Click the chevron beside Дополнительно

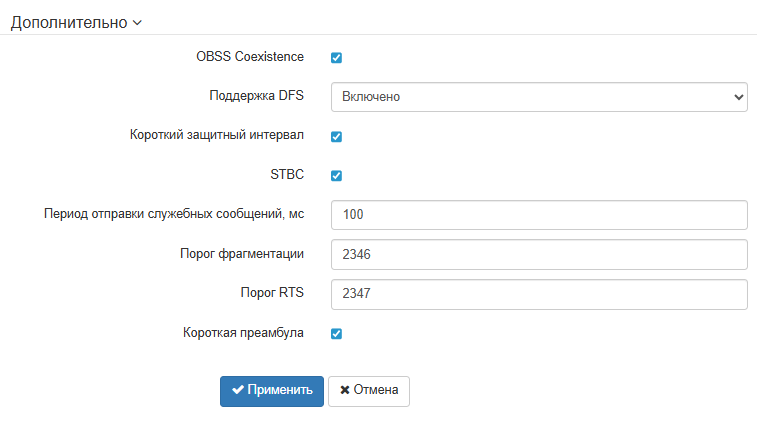pos(138,22)
